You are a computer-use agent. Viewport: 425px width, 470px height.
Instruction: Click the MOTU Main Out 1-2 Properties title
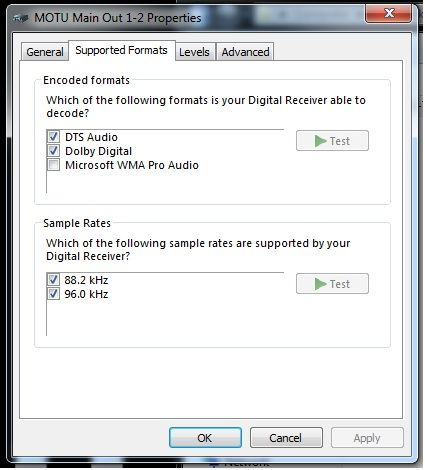pos(118,18)
